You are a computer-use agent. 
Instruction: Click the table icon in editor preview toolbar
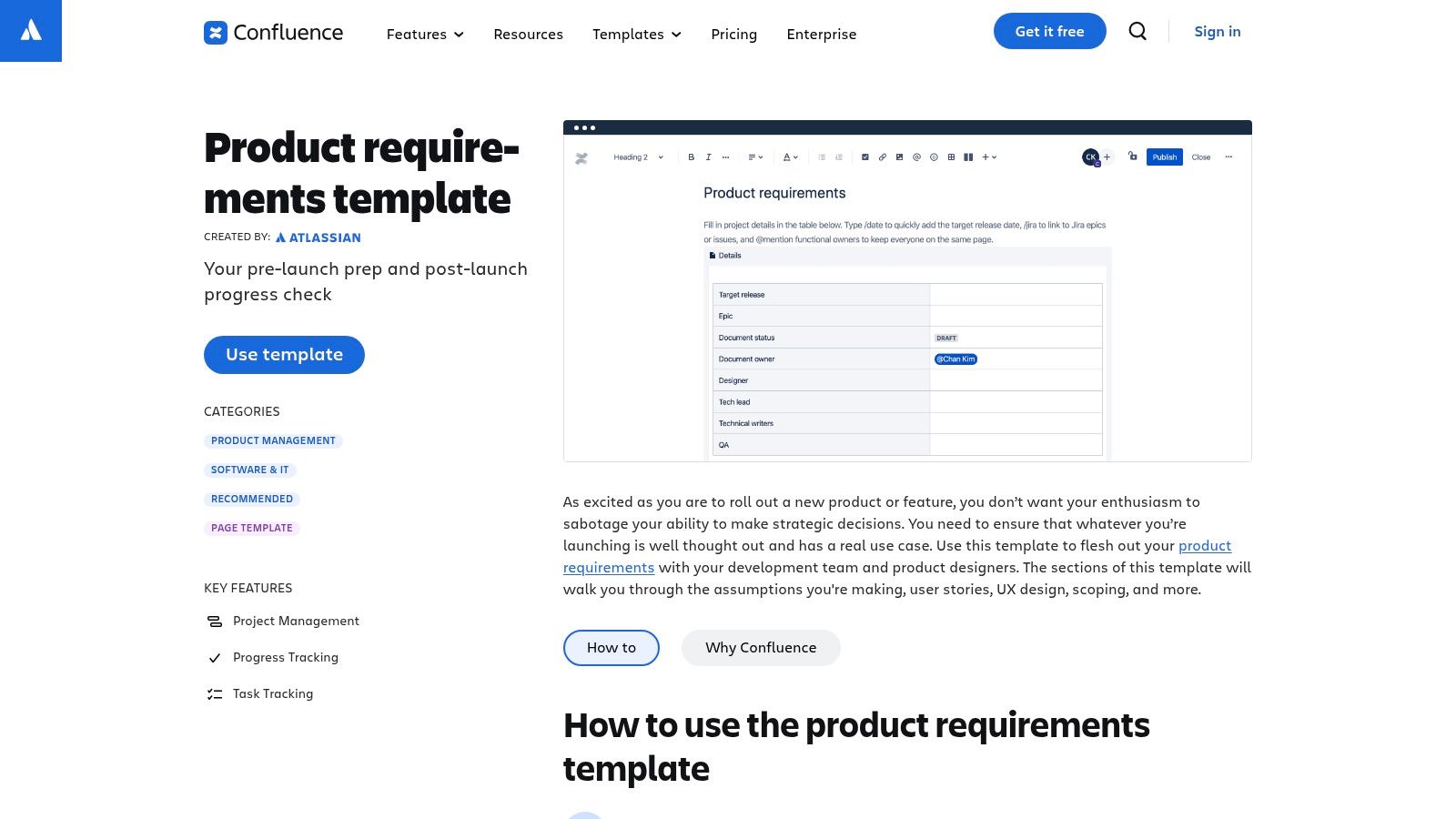tap(951, 157)
